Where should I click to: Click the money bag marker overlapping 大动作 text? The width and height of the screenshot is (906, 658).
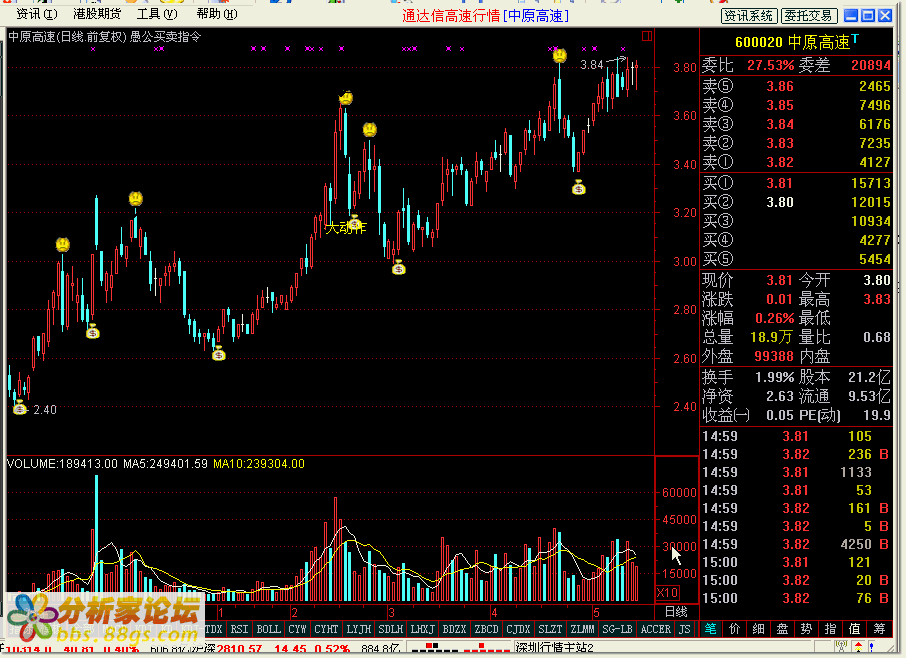click(x=354, y=222)
